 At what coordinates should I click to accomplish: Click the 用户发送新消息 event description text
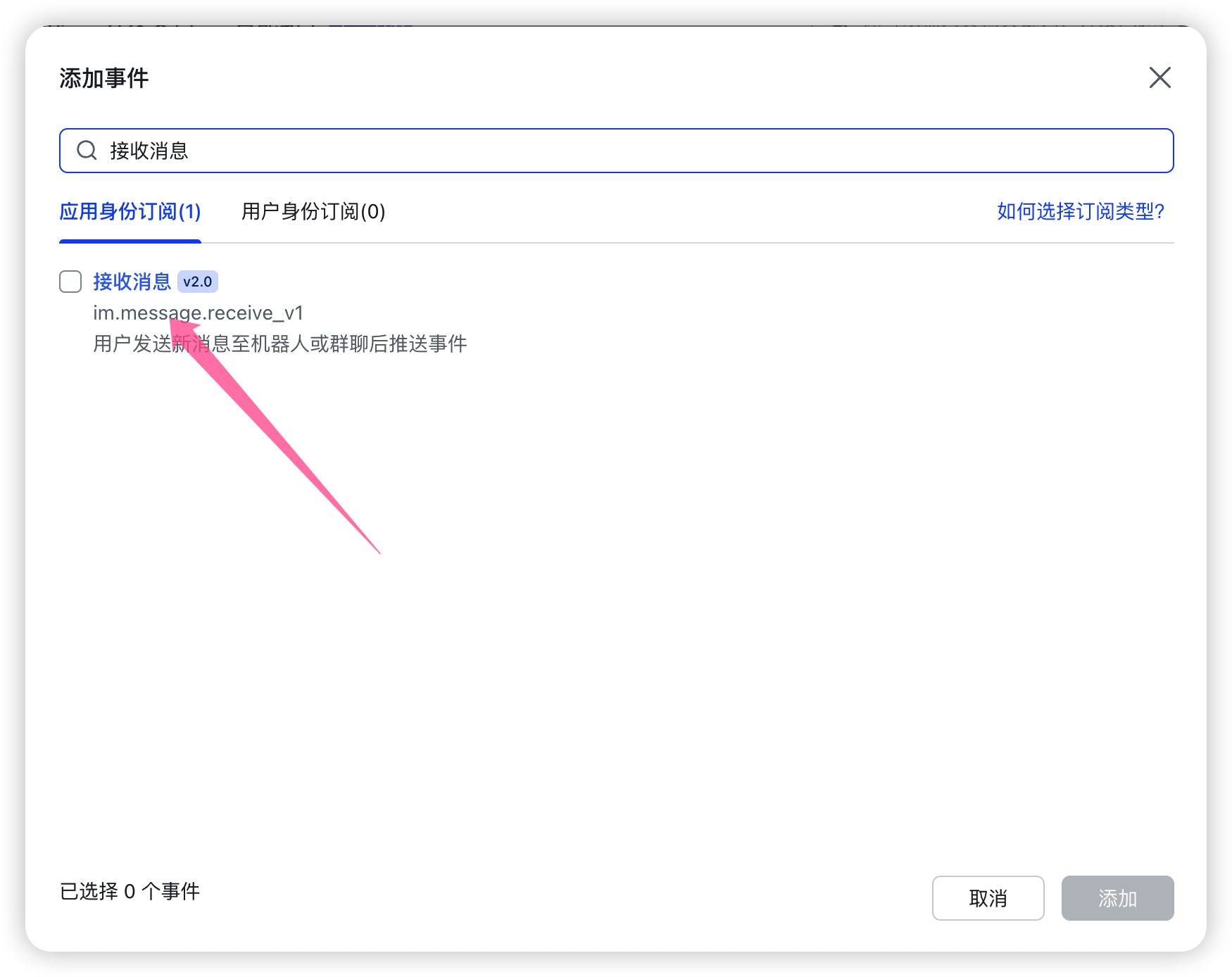(x=279, y=343)
